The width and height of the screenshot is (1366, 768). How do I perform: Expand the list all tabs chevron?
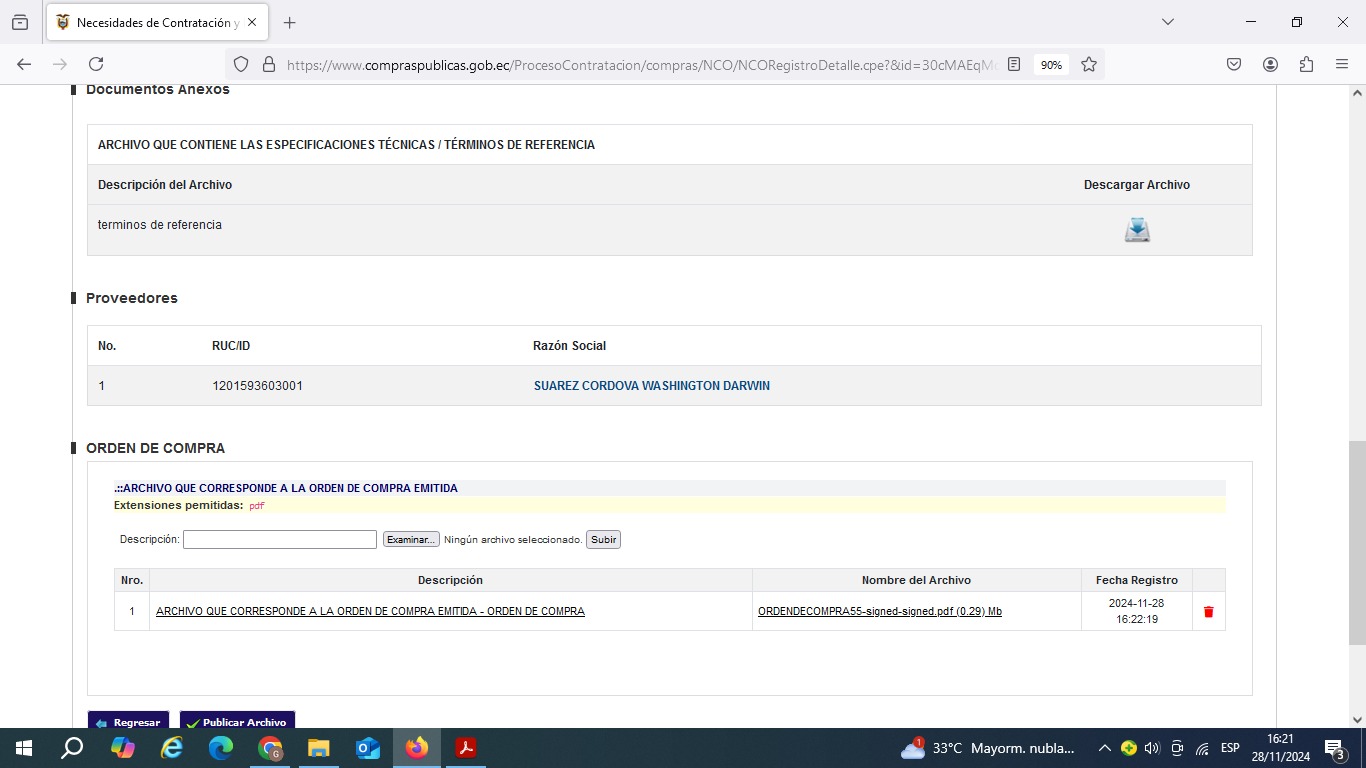tap(1167, 22)
